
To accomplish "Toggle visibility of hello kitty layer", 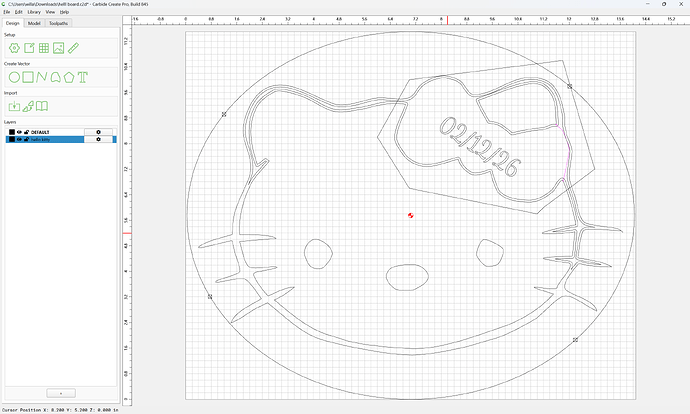I will click(19, 139).
